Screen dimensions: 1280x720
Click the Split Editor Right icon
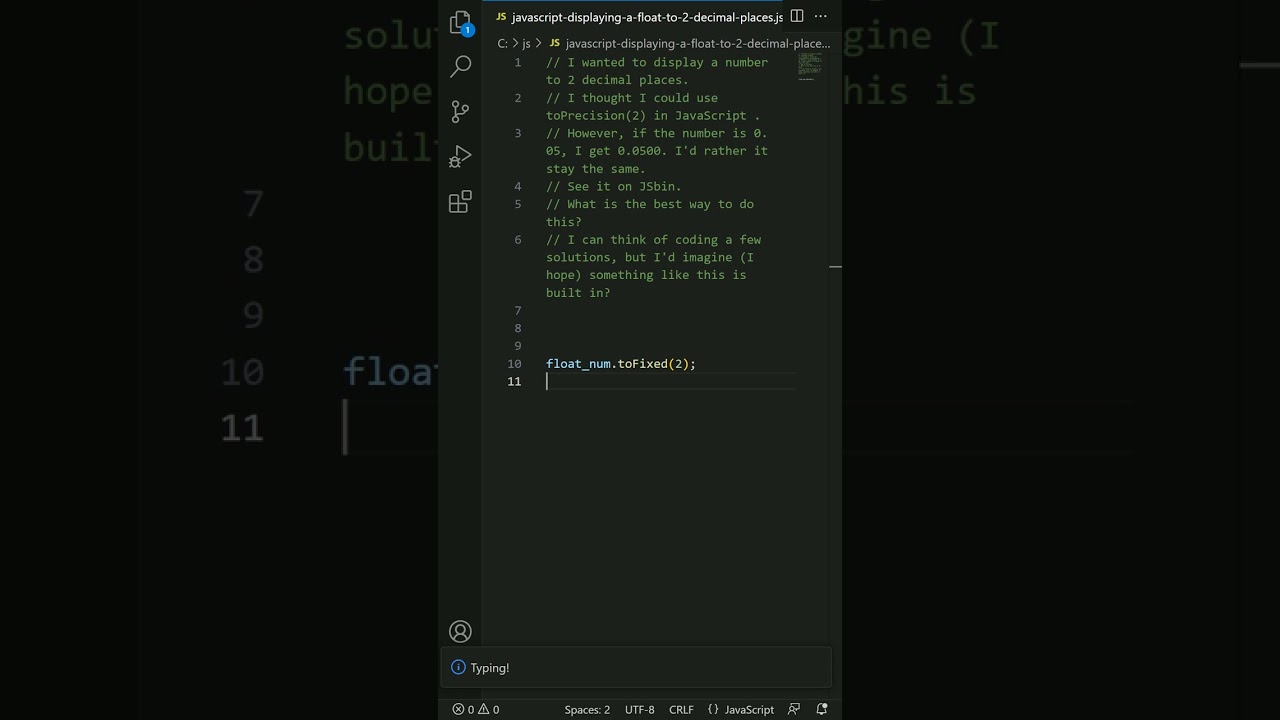797,16
